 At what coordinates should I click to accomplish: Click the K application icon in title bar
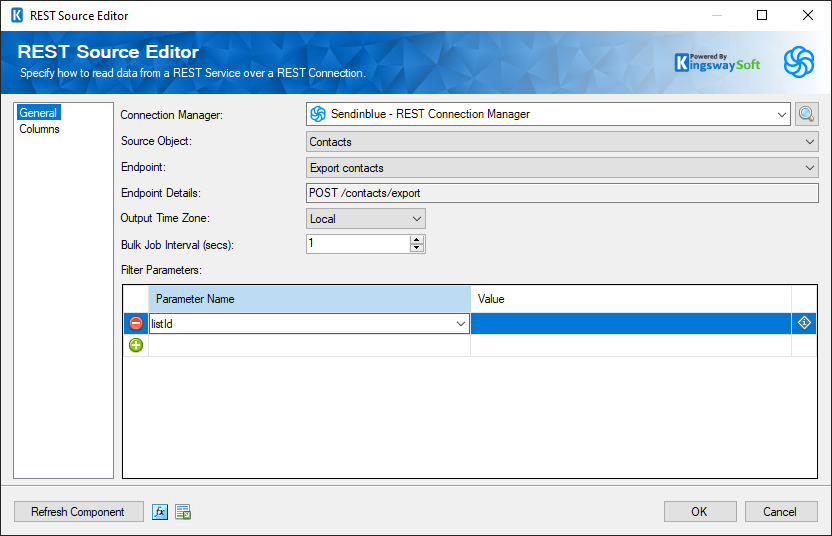pyautogui.click(x=17, y=15)
